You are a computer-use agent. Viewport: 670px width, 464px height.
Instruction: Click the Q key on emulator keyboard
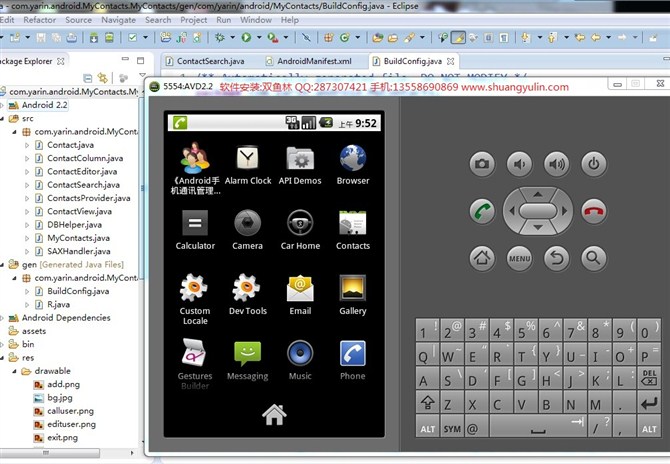427,354
